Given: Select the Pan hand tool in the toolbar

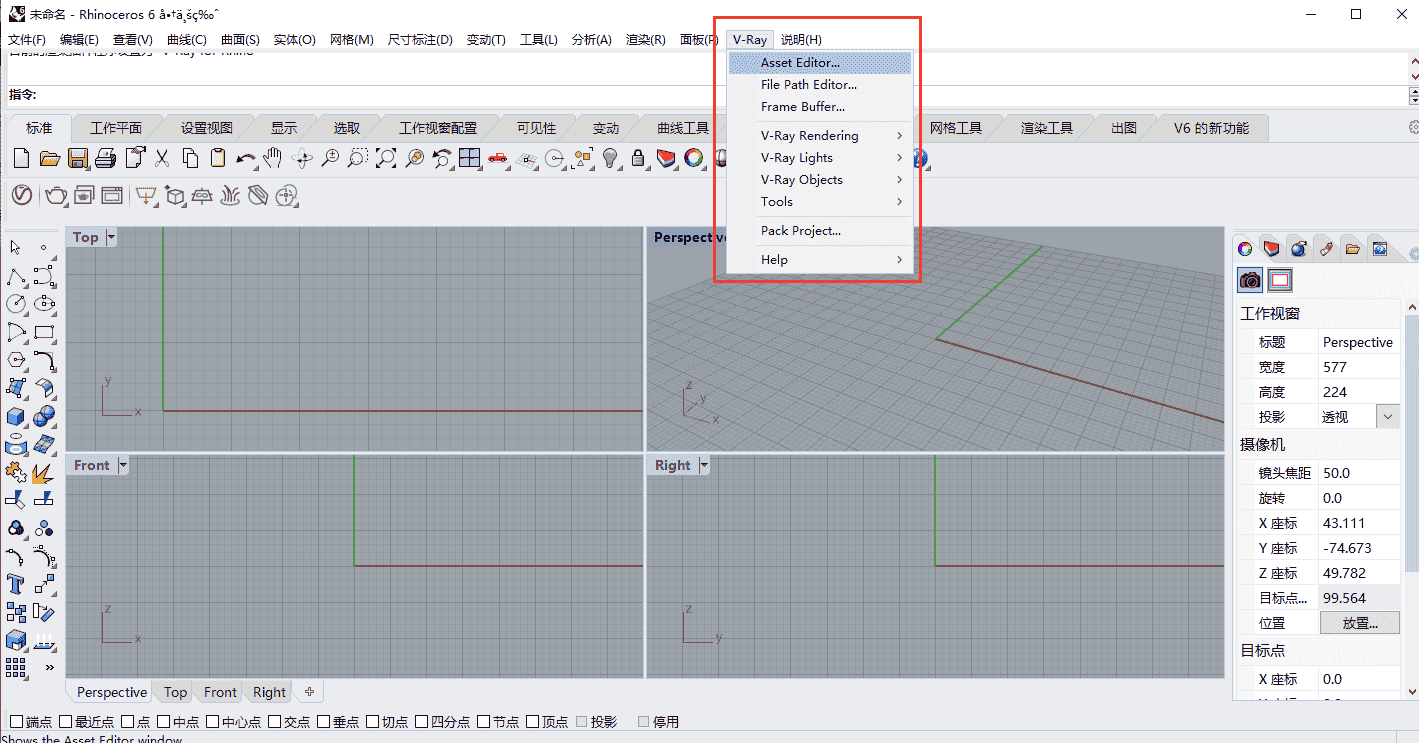Looking at the screenshot, I should tap(272, 157).
